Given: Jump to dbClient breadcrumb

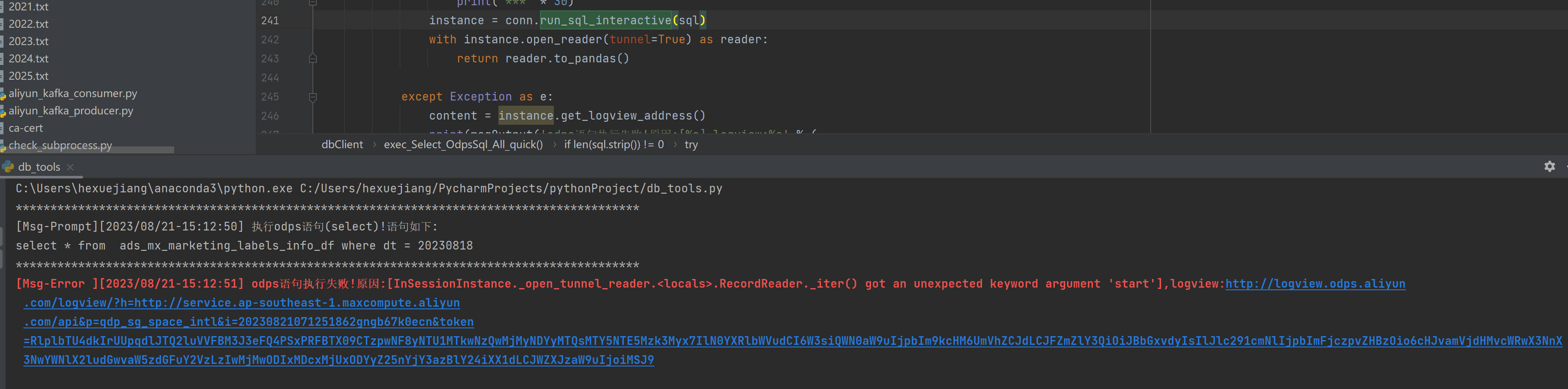Looking at the screenshot, I should [x=342, y=144].
